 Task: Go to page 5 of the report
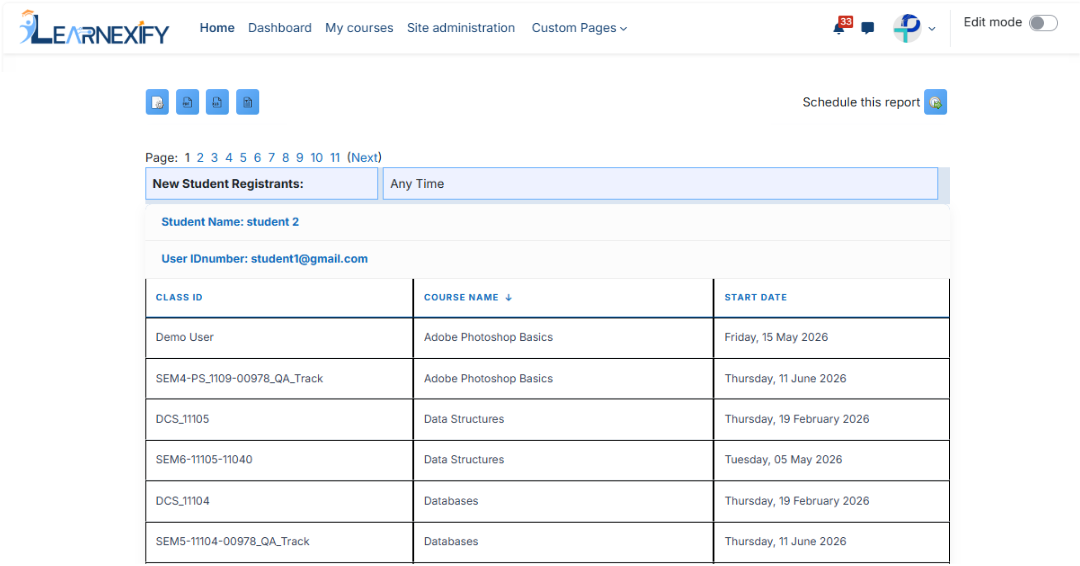[x=242, y=158]
